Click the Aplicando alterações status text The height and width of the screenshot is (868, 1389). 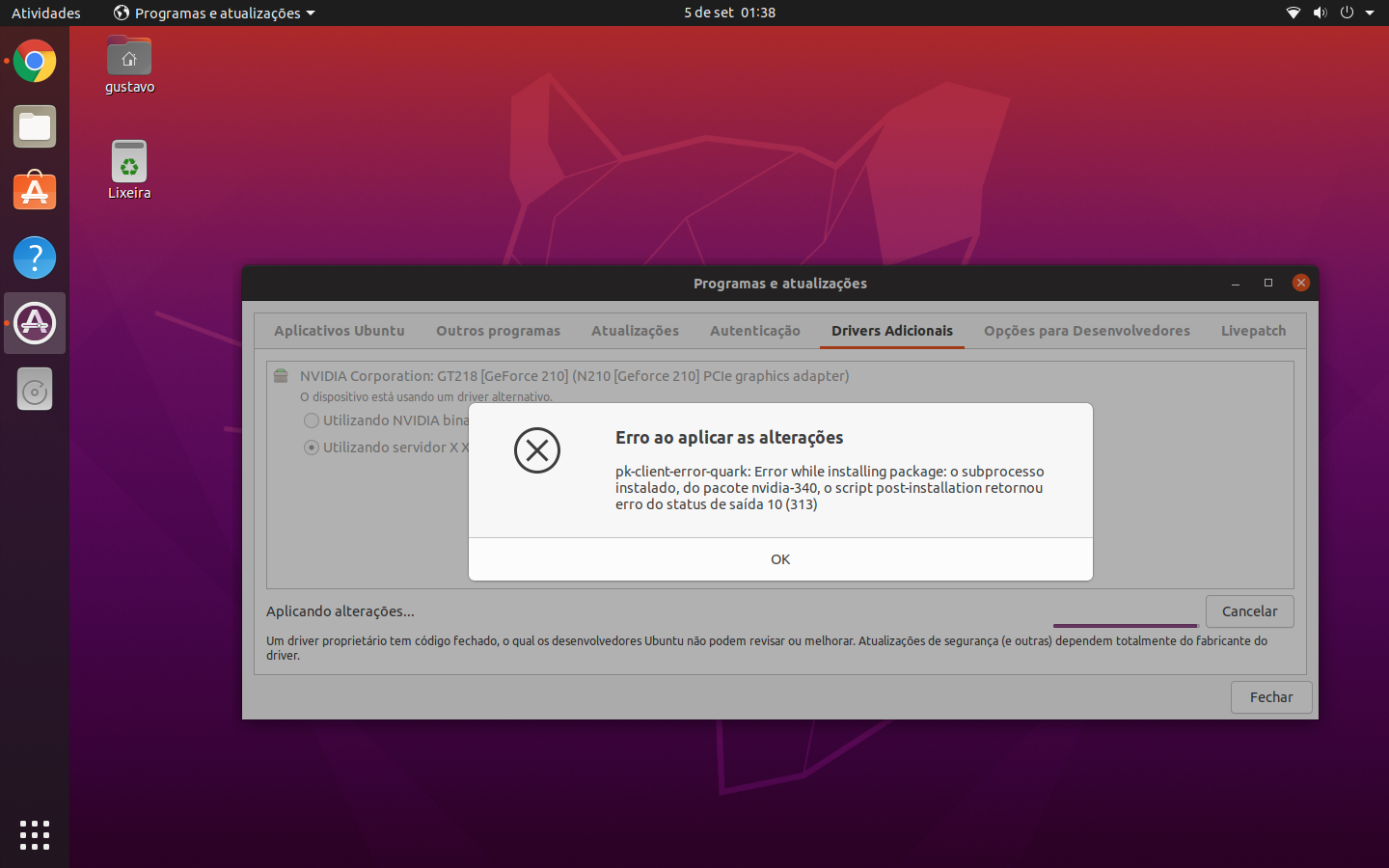click(x=340, y=611)
